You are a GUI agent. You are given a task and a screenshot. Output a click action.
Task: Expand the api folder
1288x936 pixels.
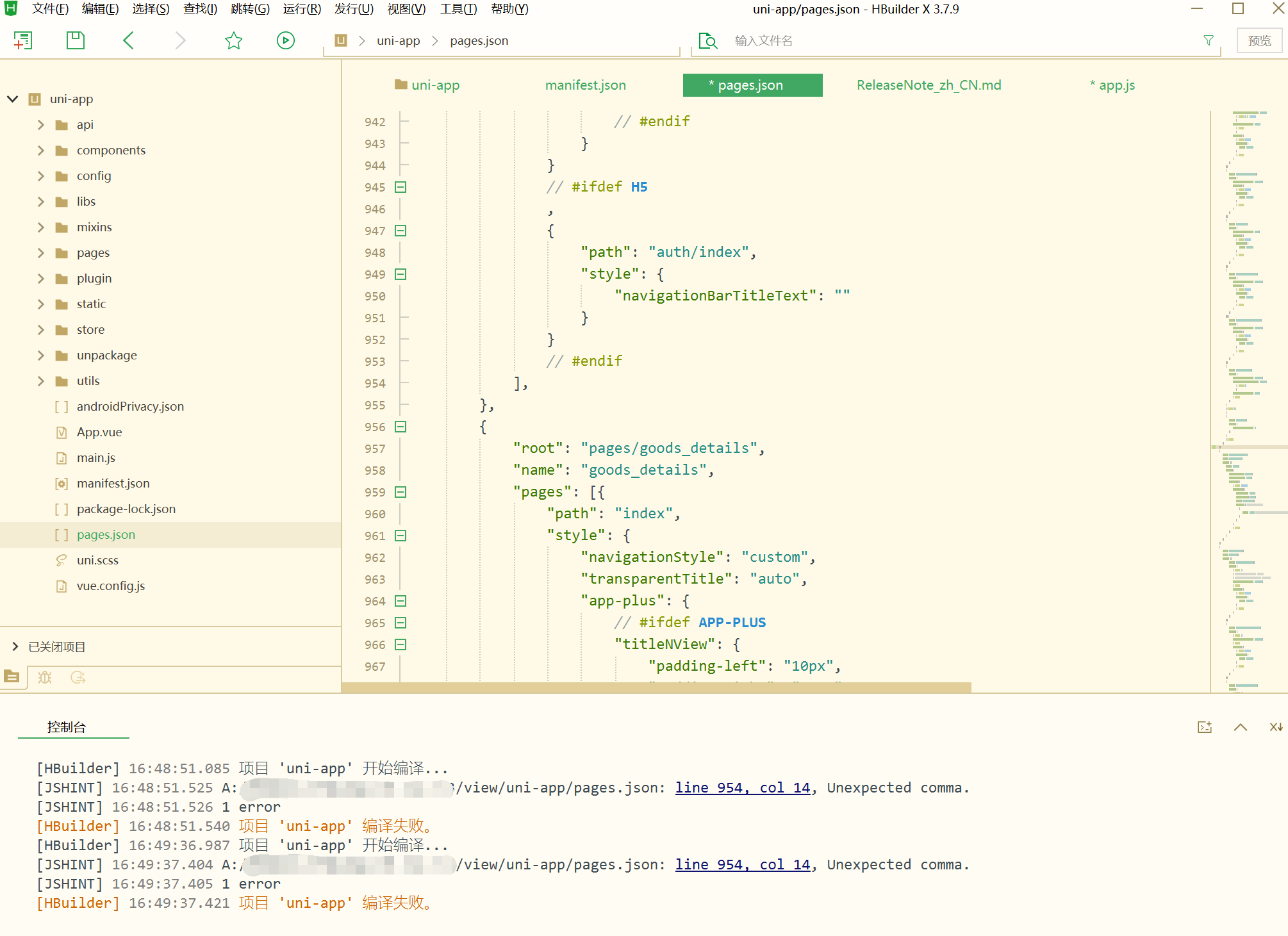pyautogui.click(x=41, y=125)
